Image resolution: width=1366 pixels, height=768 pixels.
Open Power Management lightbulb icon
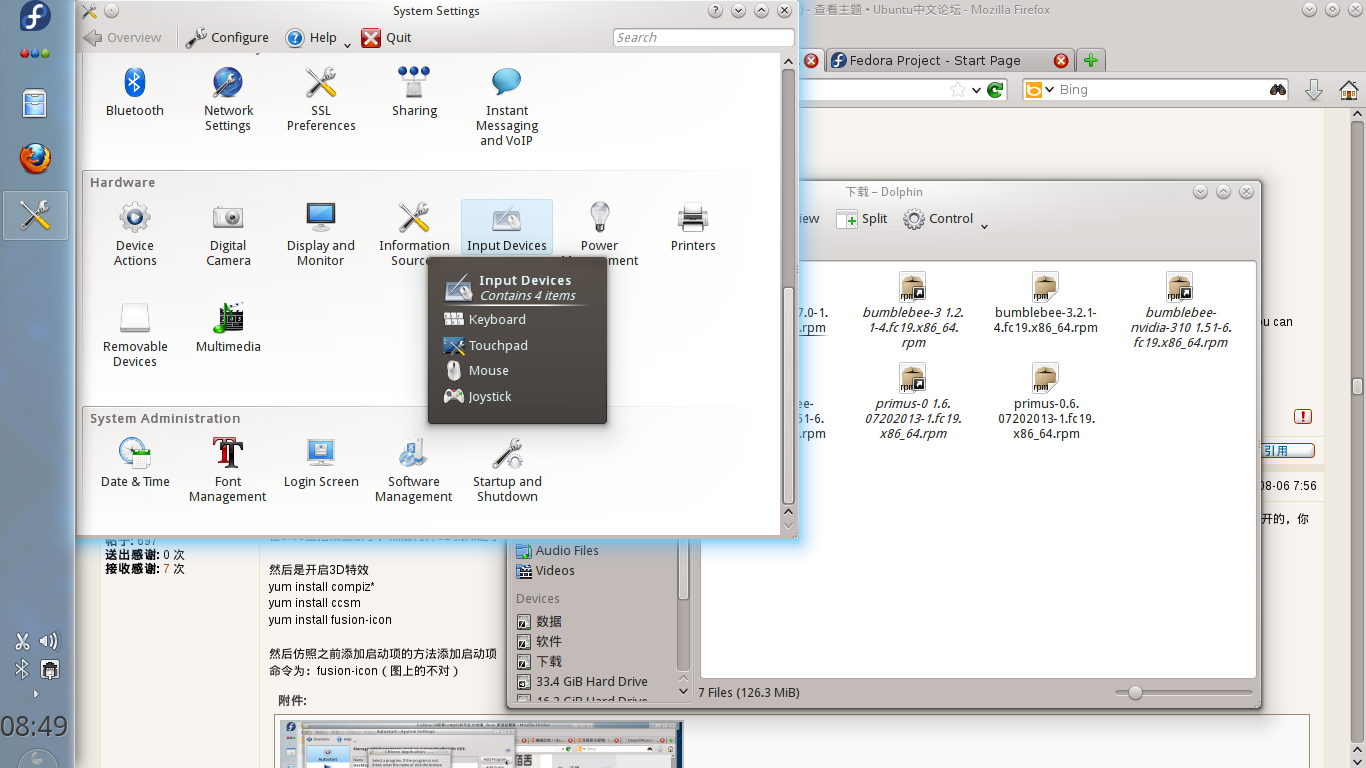pos(599,217)
